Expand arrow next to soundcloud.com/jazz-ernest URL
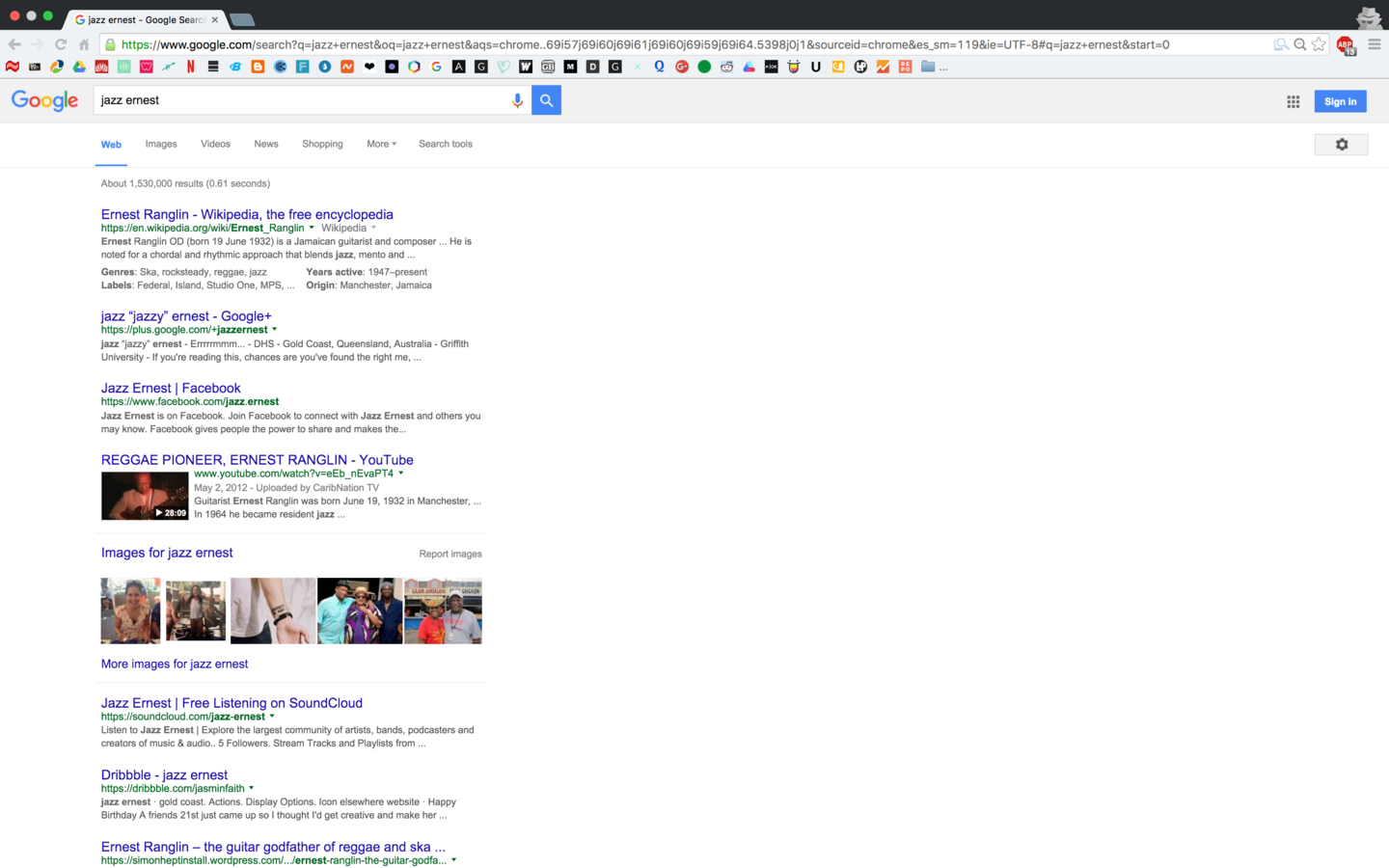 (x=272, y=716)
